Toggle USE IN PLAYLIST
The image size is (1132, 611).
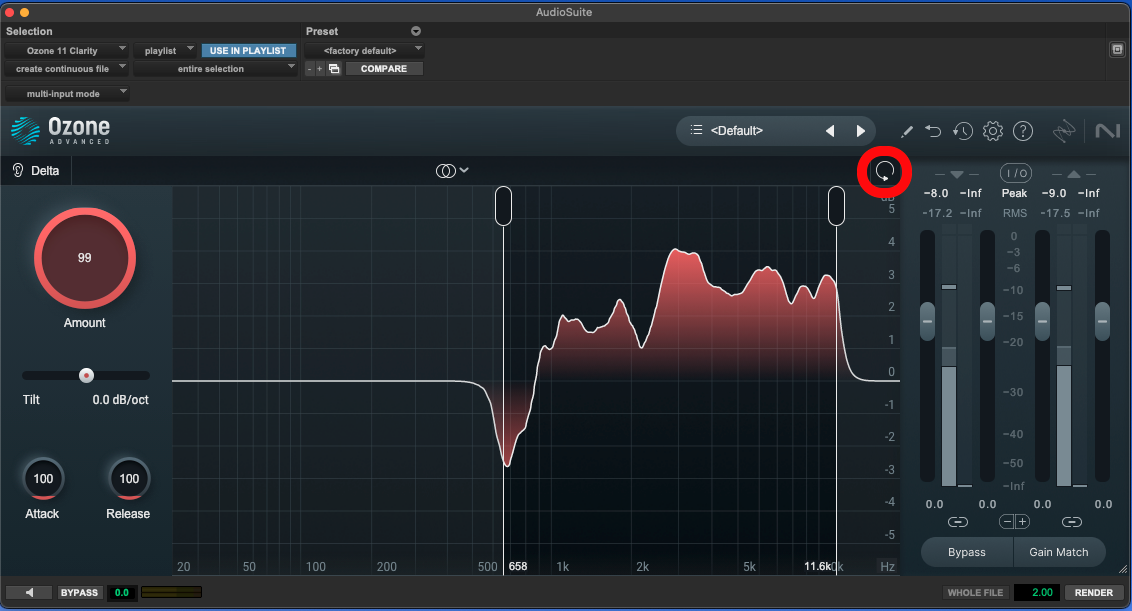click(x=248, y=51)
